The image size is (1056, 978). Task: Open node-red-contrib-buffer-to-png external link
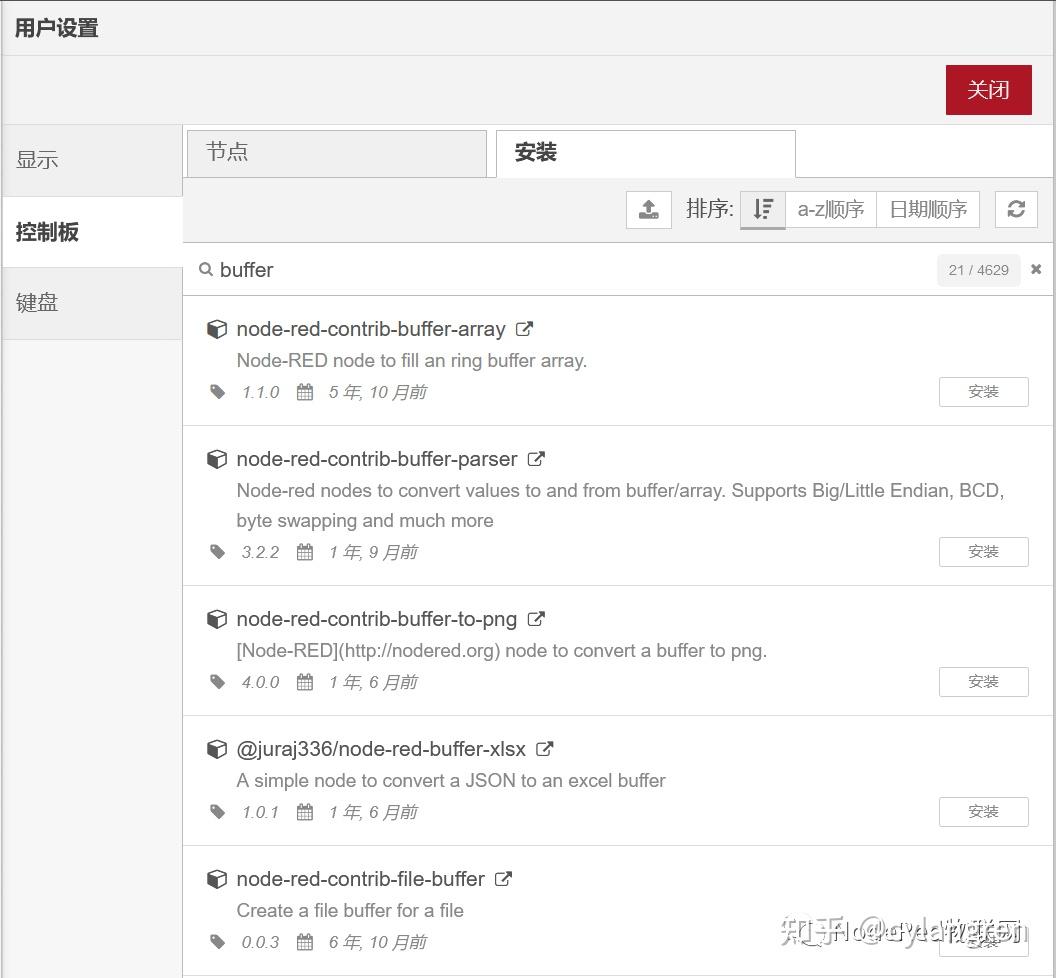click(535, 618)
